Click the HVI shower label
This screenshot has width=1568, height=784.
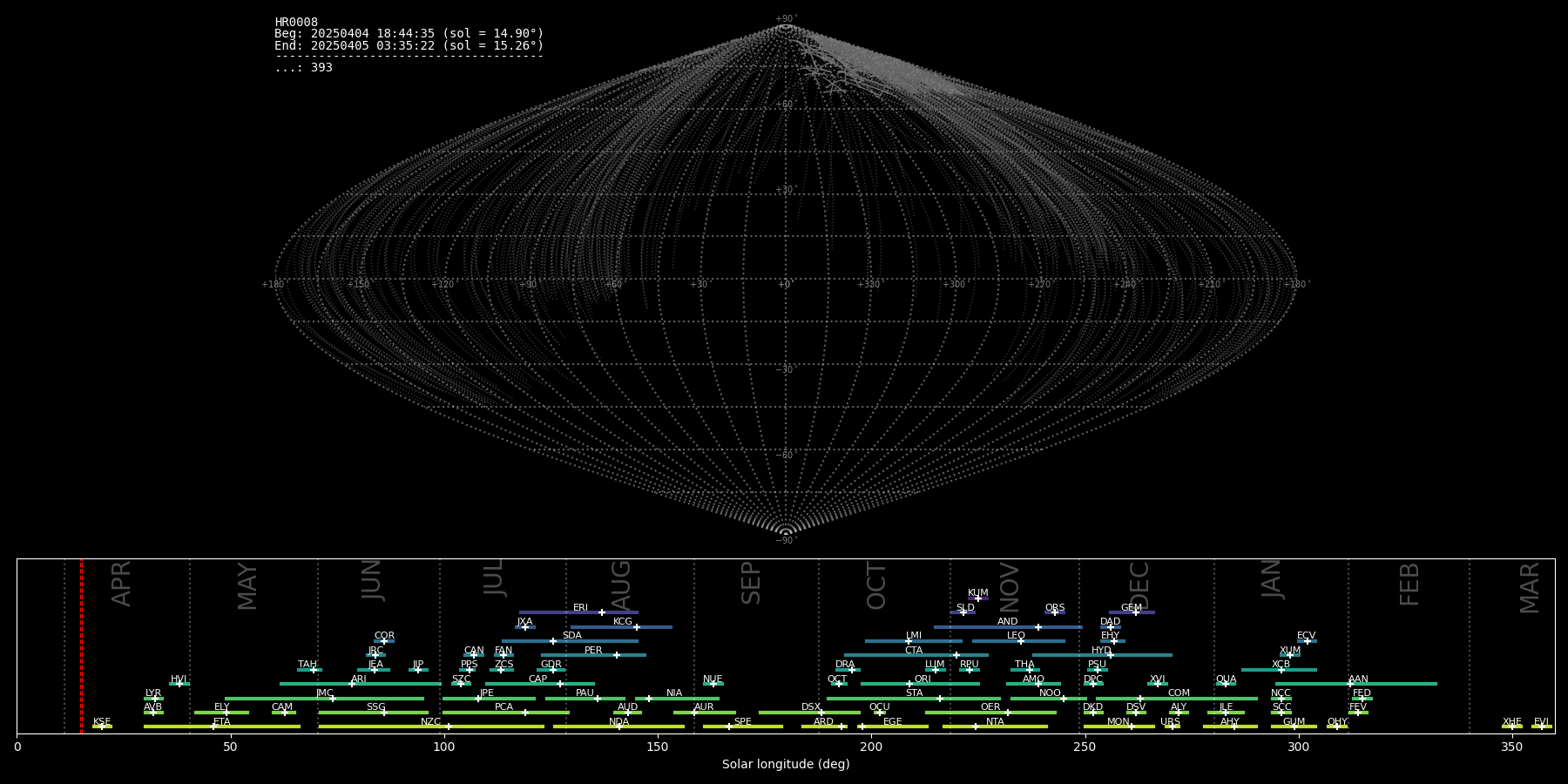179,679
